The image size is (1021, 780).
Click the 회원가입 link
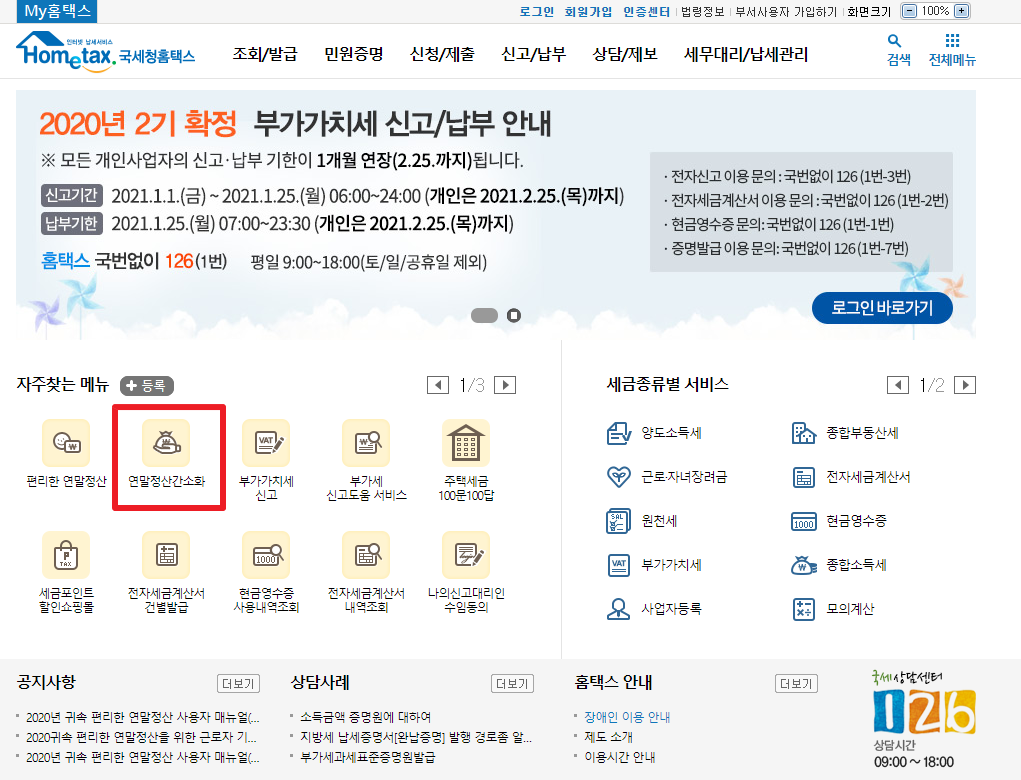click(588, 12)
